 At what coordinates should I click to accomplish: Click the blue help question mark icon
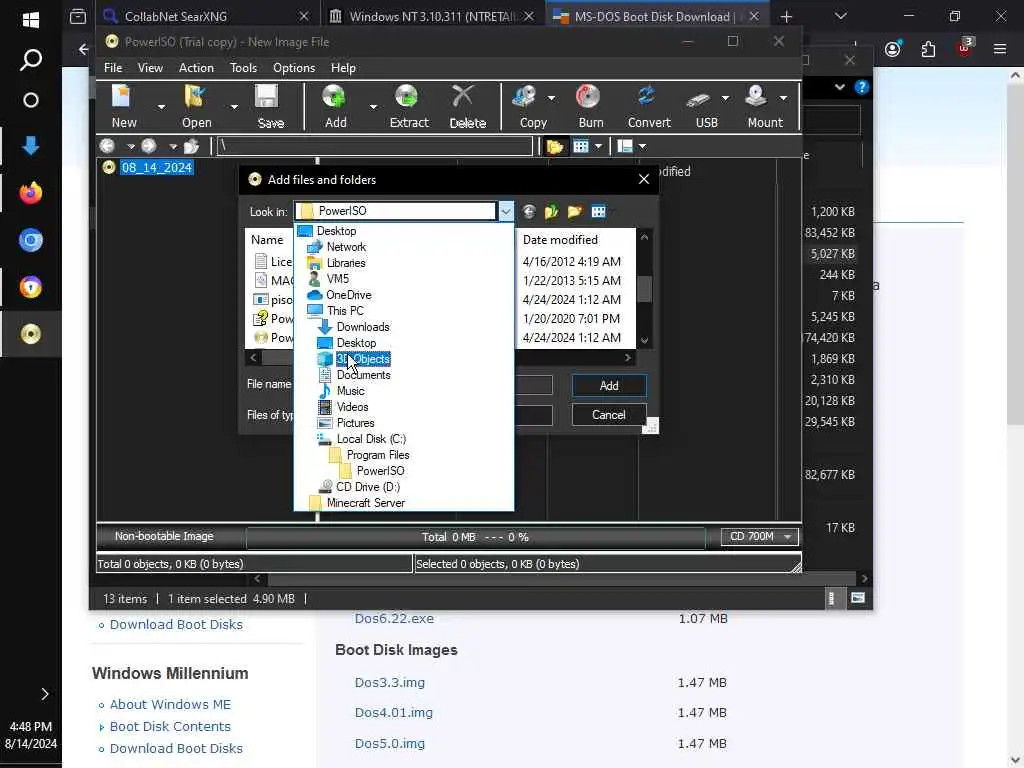(862, 87)
